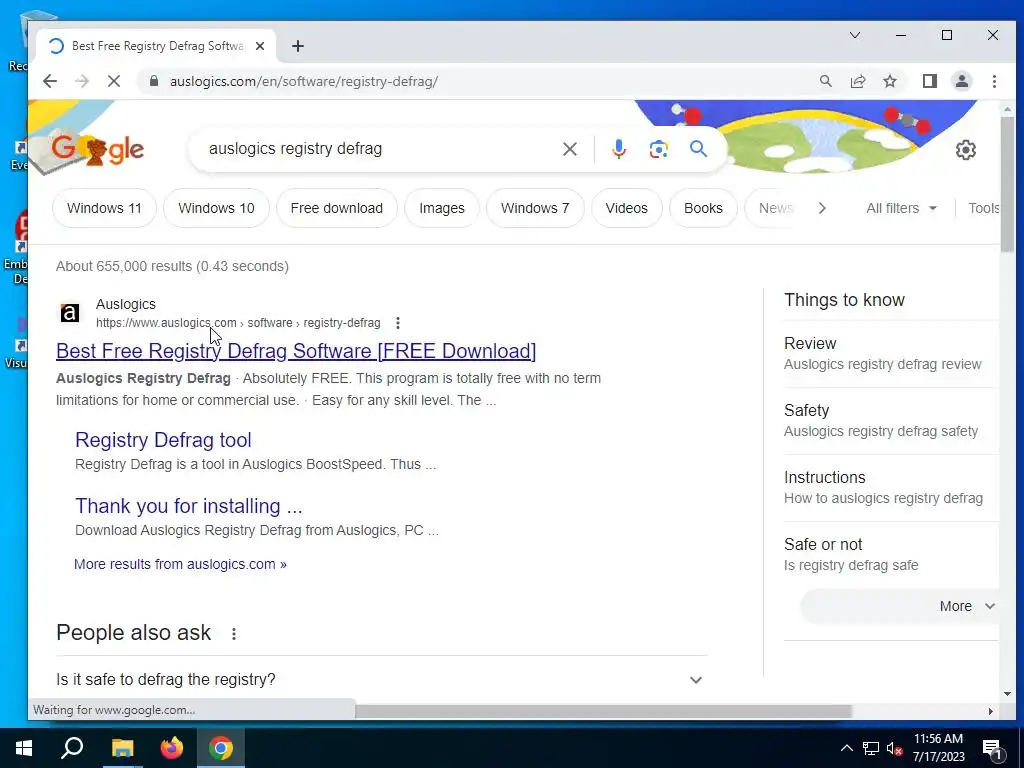Open File Explorer from the taskbar
The width and height of the screenshot is (1024, 768).
[122, 748]
